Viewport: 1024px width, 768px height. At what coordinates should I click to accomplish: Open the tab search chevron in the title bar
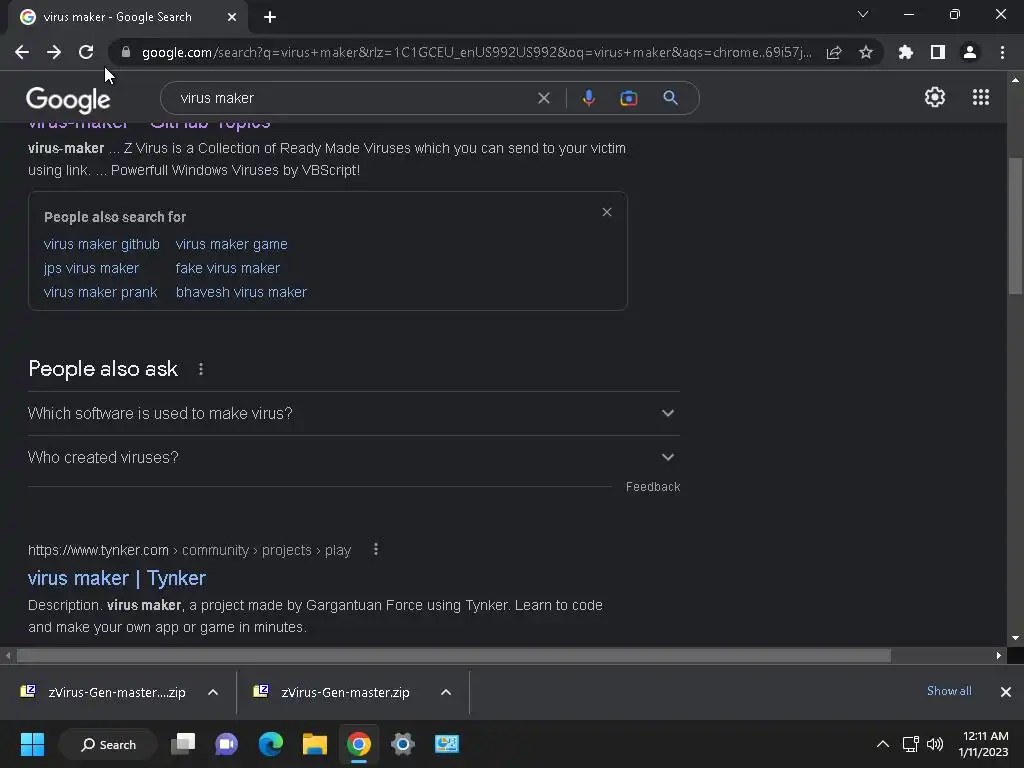click(x=863, y=14)
